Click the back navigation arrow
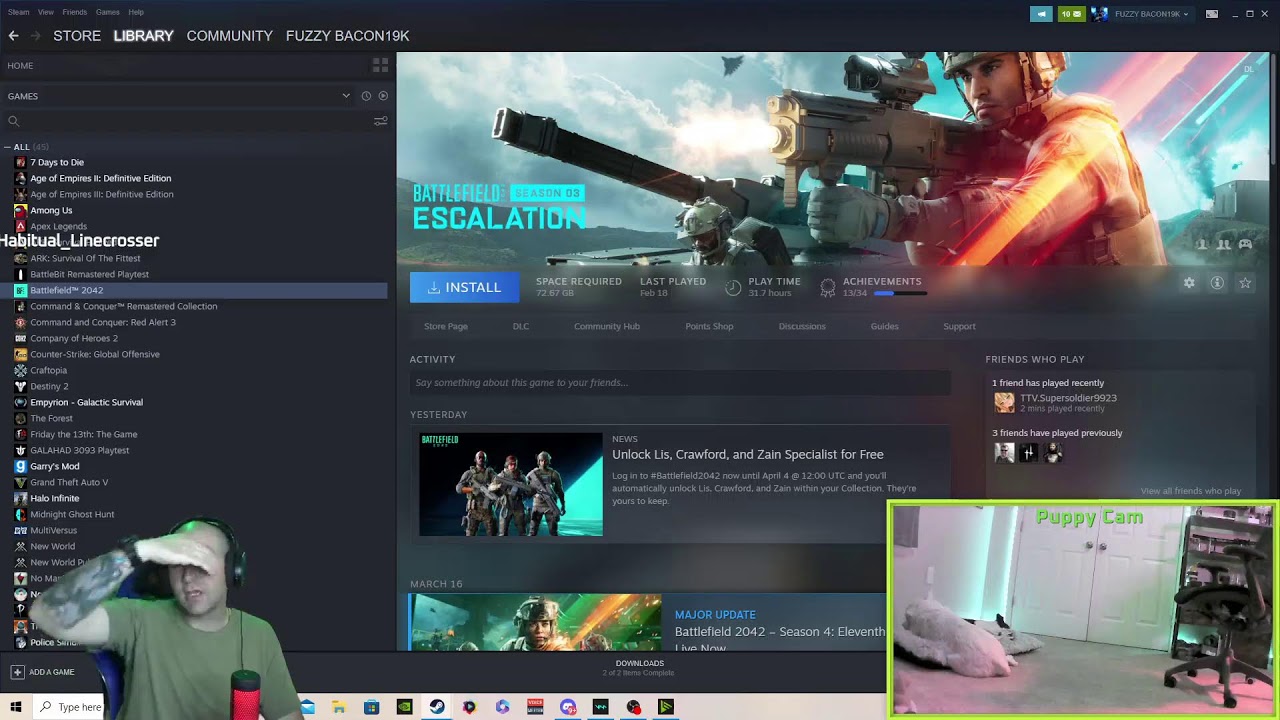Viewport: 1280px width, 720px height. click(x=13, y=36)
